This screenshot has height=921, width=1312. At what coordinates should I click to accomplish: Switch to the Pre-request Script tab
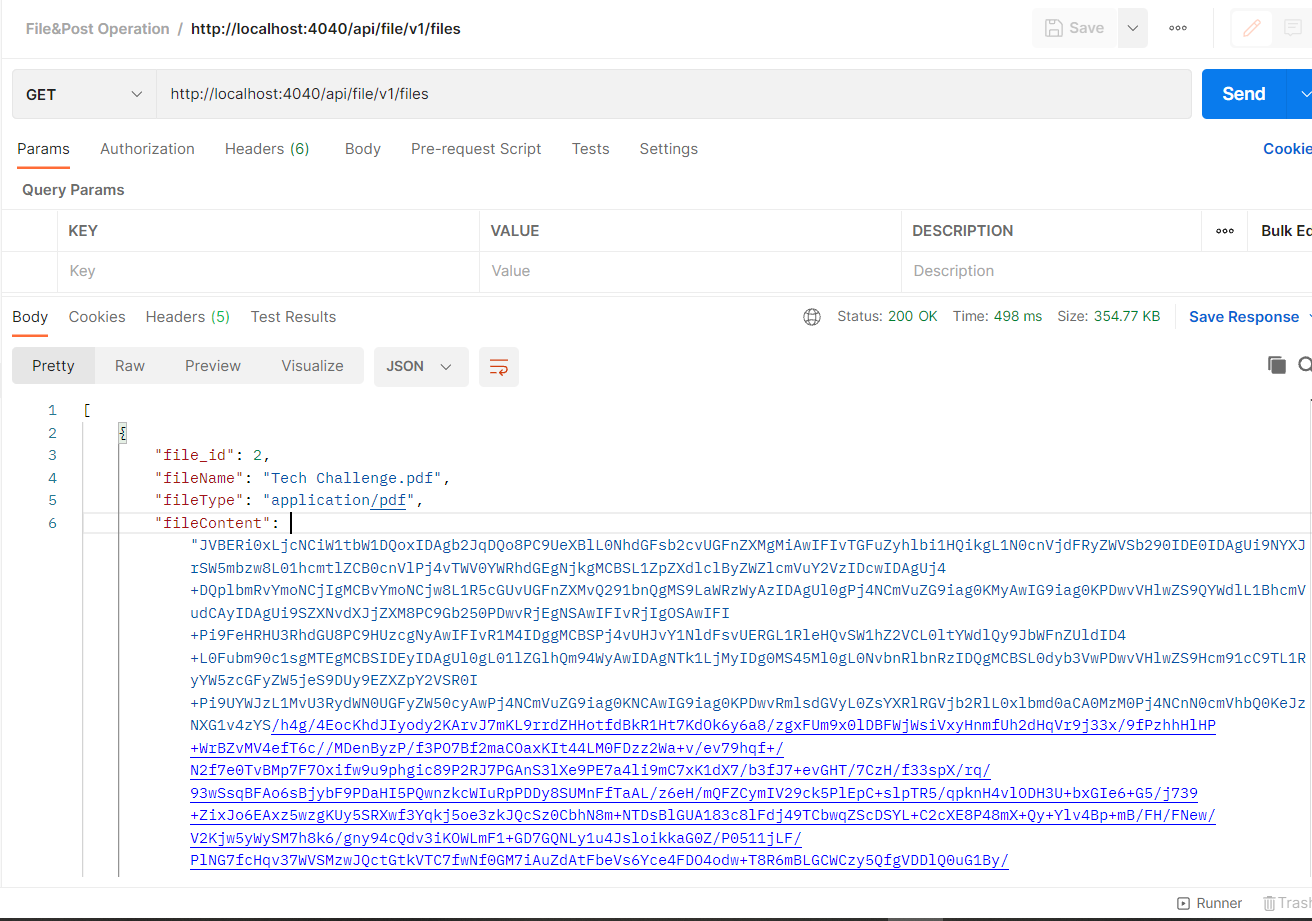click(476, 148)
